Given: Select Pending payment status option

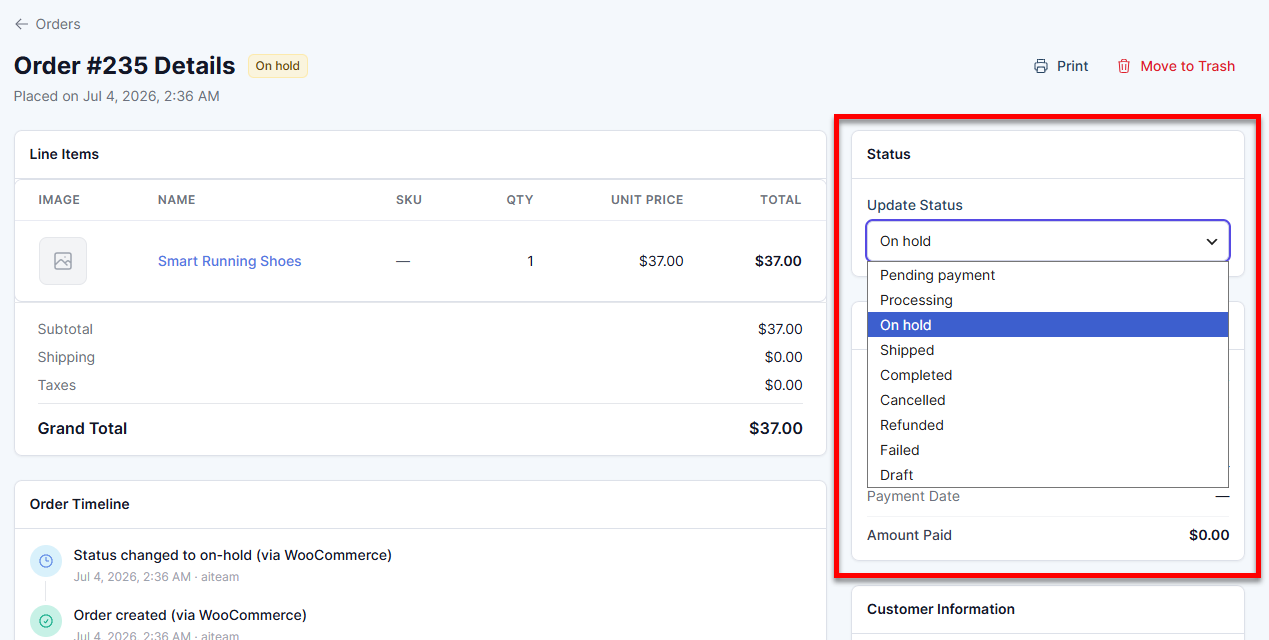Looking at the screenshot, I should pyautogui.click(x=1048, y=275).
